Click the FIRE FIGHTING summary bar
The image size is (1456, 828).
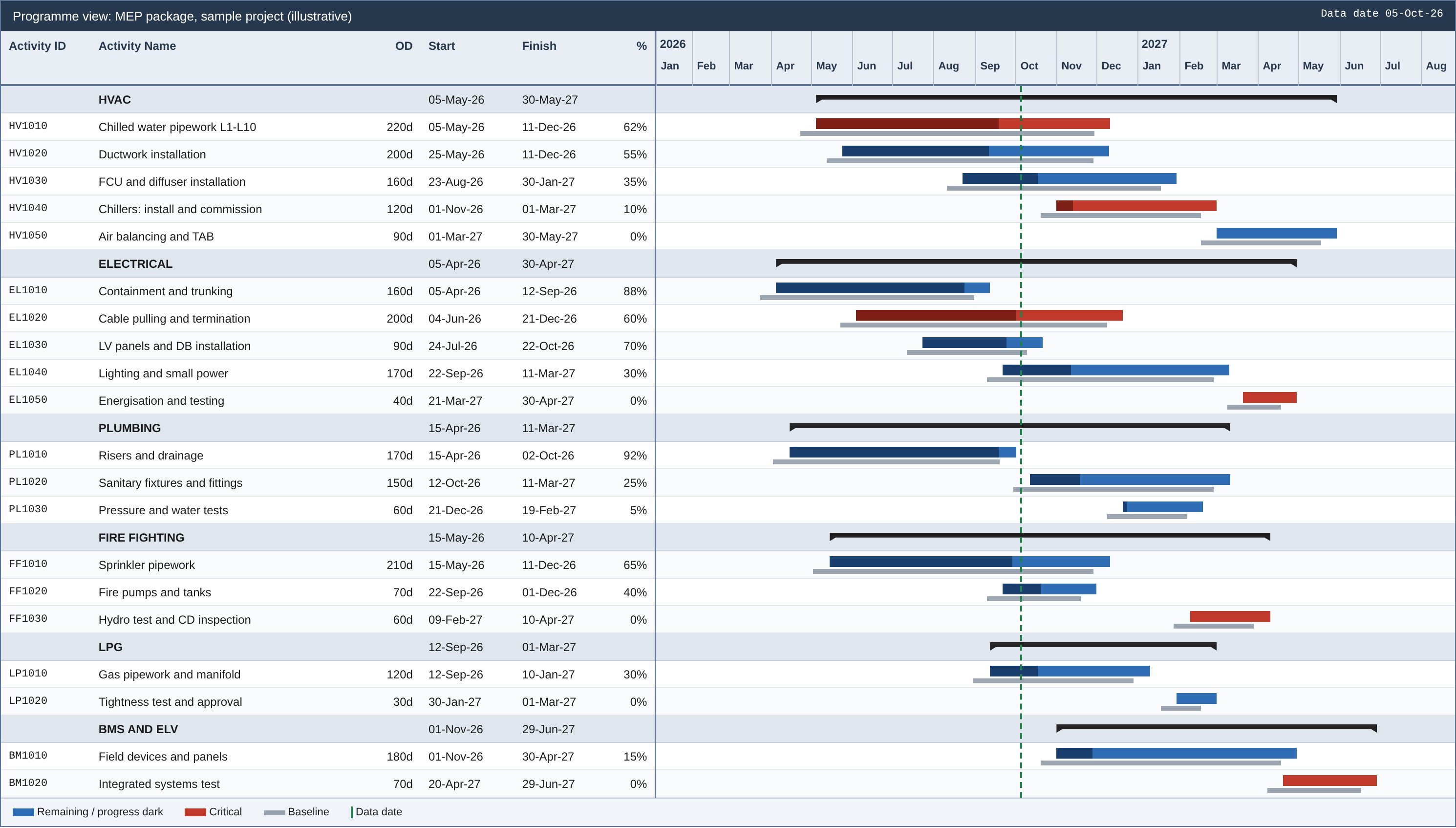pyautogui.click(x=1049, y=536)
